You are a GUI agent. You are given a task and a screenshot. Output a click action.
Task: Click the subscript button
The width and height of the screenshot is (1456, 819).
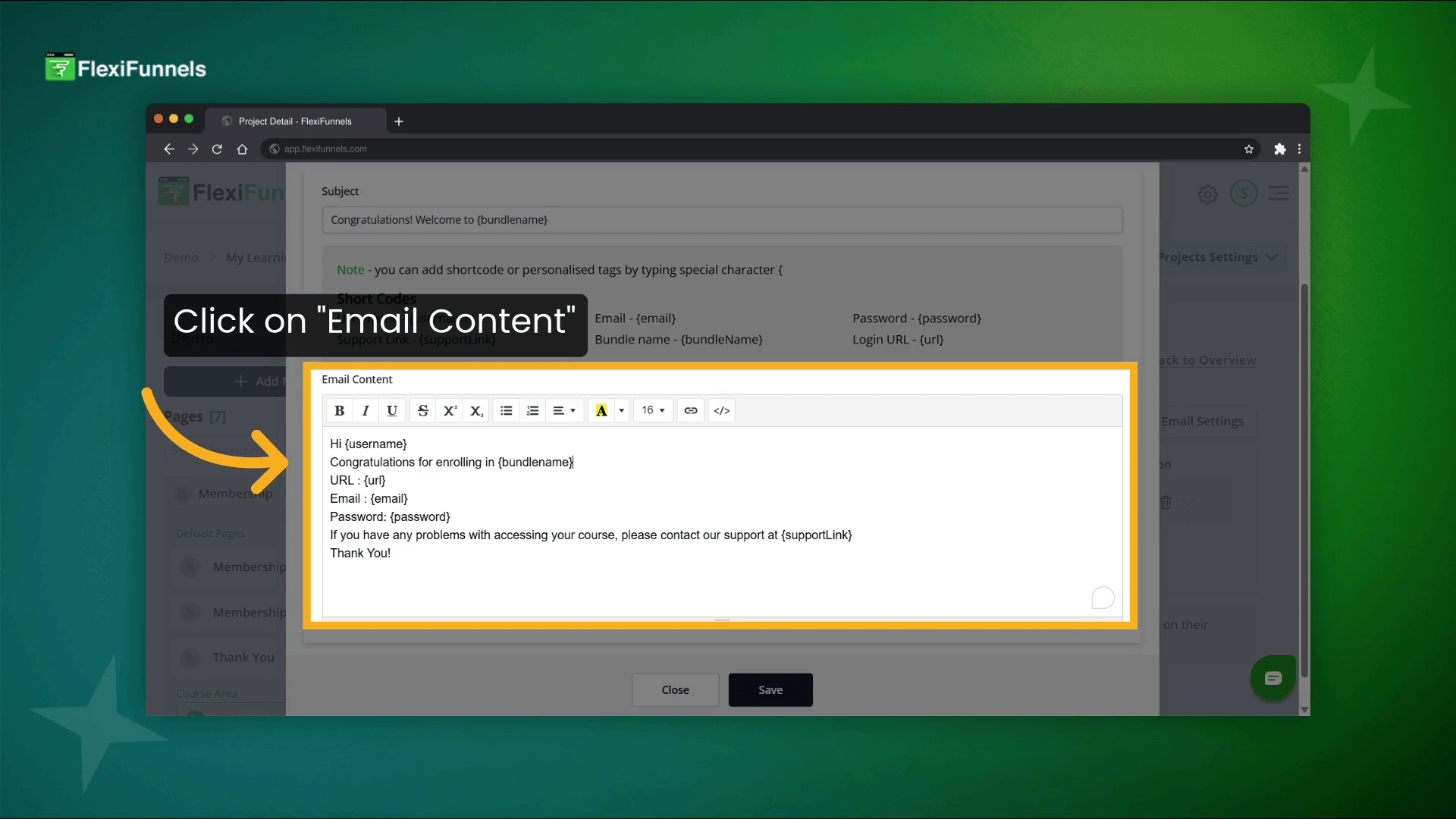(476, 410)
